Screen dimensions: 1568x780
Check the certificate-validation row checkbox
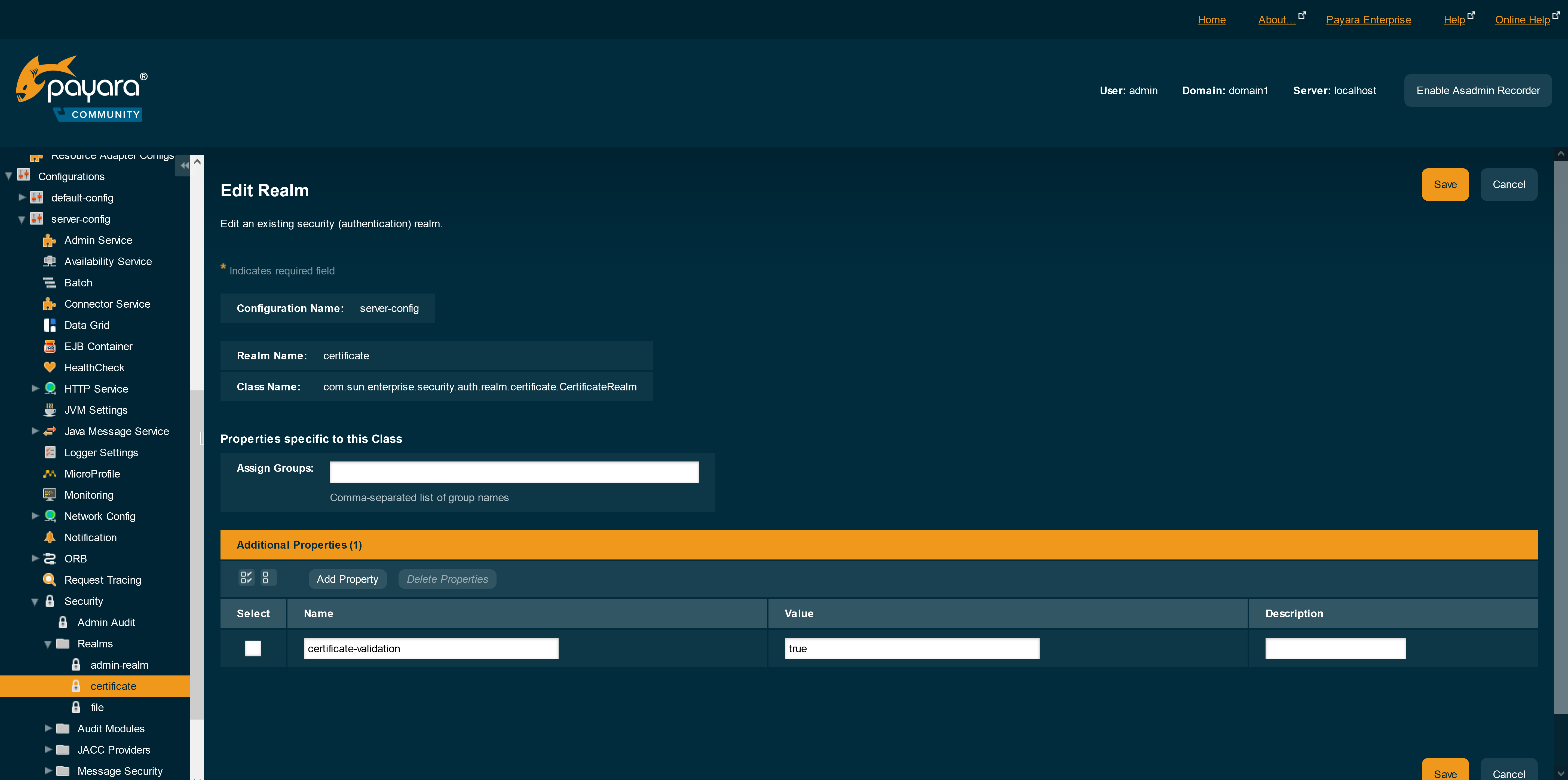point(253,648)
